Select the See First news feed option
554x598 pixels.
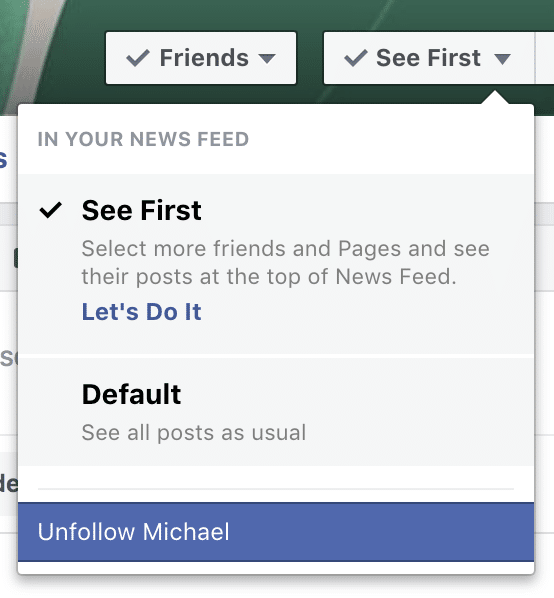(276, 264)
